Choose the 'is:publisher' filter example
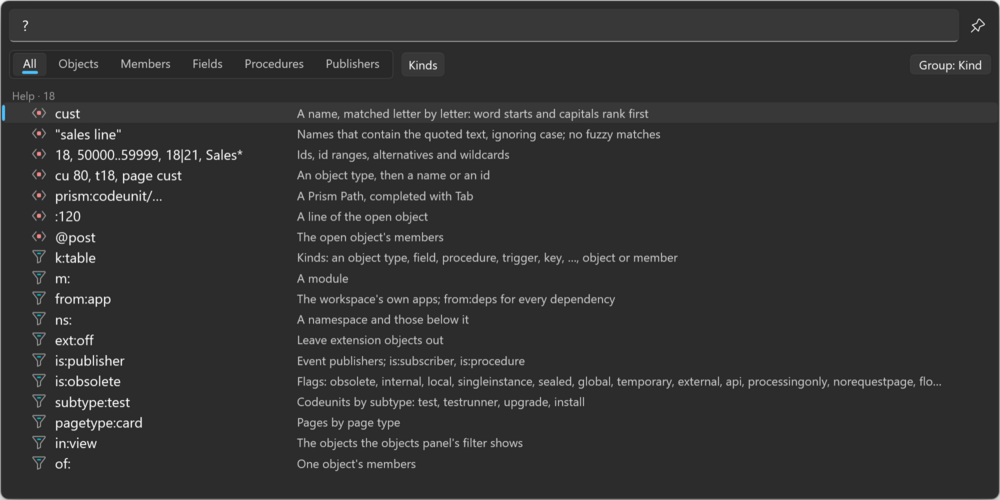1000x500 pixels. [89, 360]
